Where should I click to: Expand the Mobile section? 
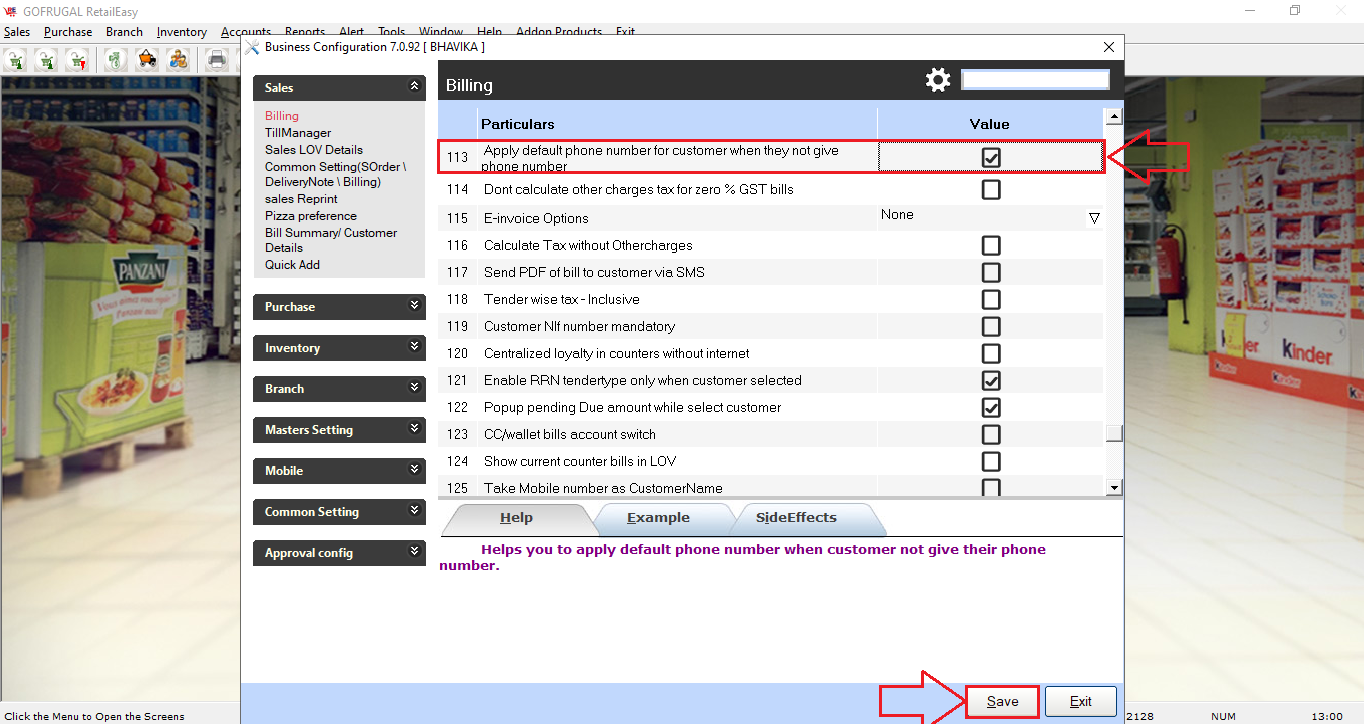point(415,470)
